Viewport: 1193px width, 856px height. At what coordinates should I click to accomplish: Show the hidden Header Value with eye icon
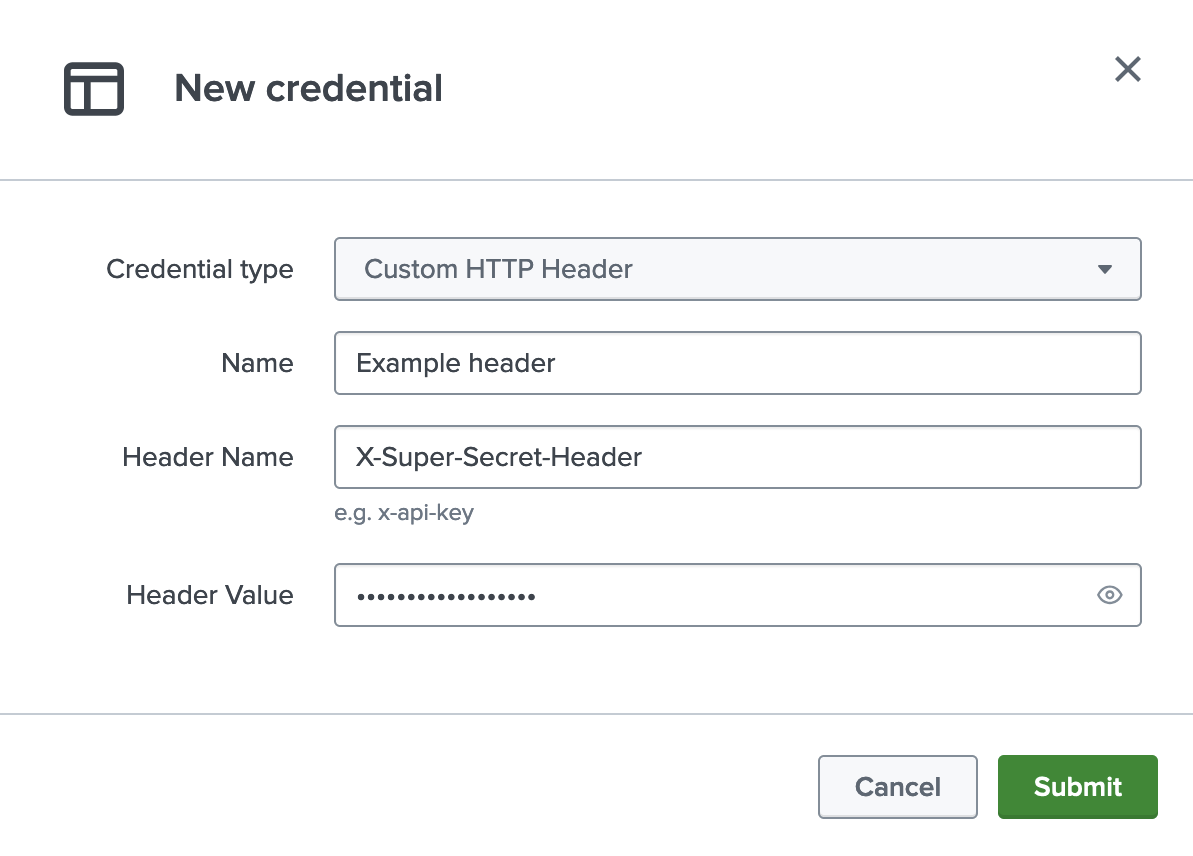pyautogui.click(x=1109, y=595)
